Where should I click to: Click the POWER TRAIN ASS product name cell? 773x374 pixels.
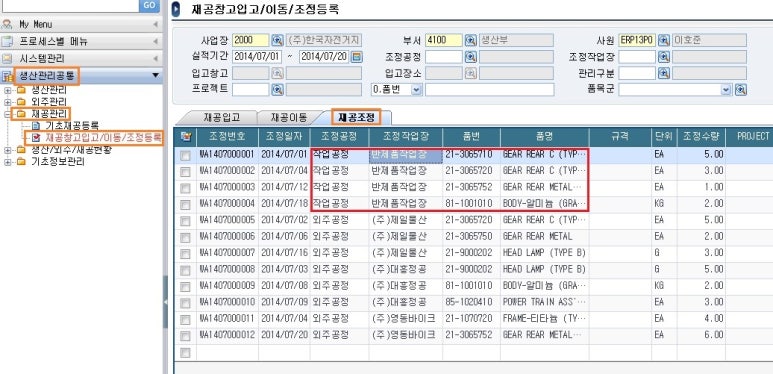point(545,302)
